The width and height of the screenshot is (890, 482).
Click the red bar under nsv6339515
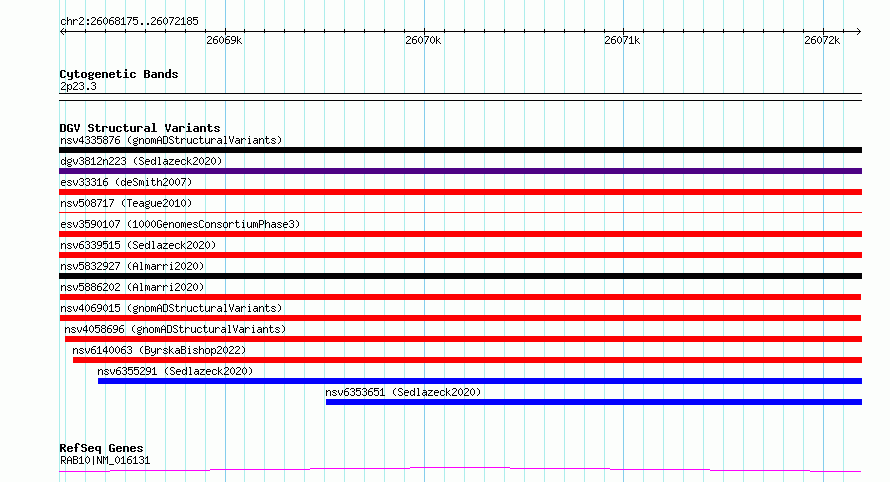[460, 255]
